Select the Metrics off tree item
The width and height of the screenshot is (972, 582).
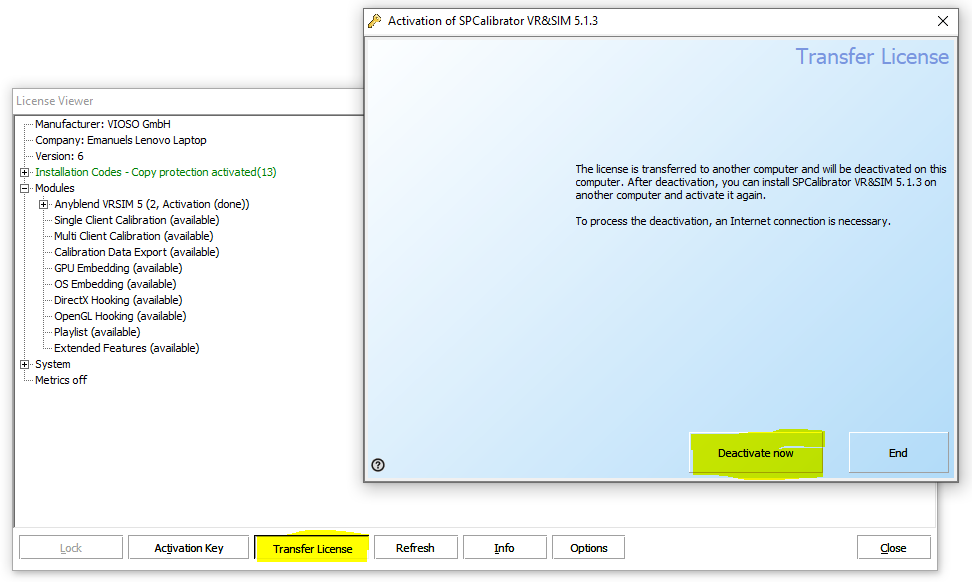(61, 380)
